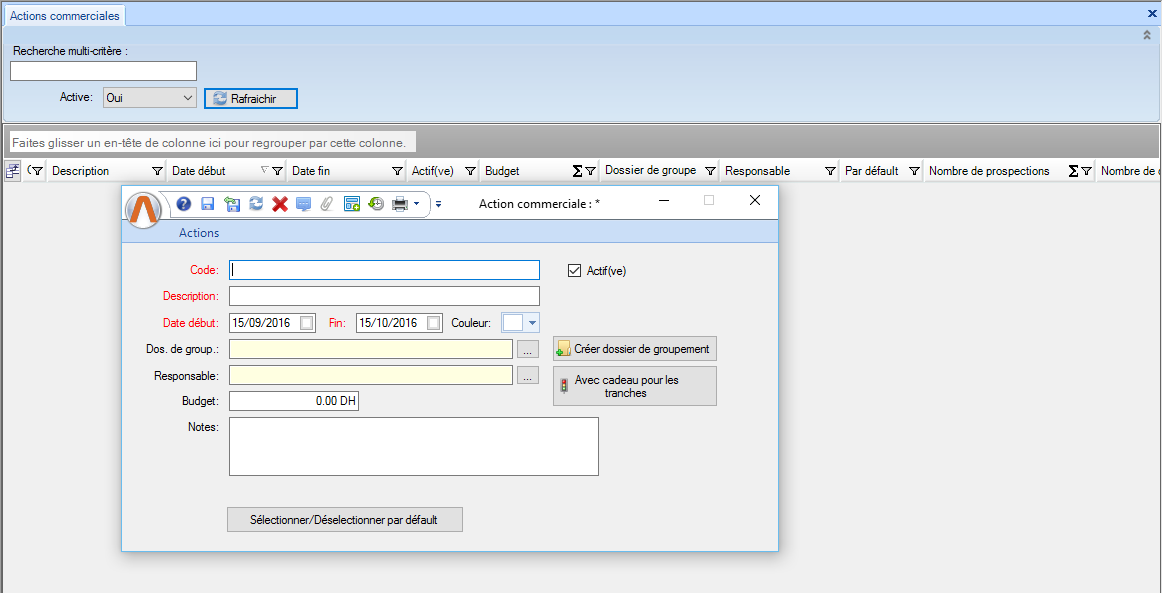Click the refresh arrows icon in dialog toolbar
Image resolution: width=1163 pixels, height=593 pixels.
(x=256, y=204)
